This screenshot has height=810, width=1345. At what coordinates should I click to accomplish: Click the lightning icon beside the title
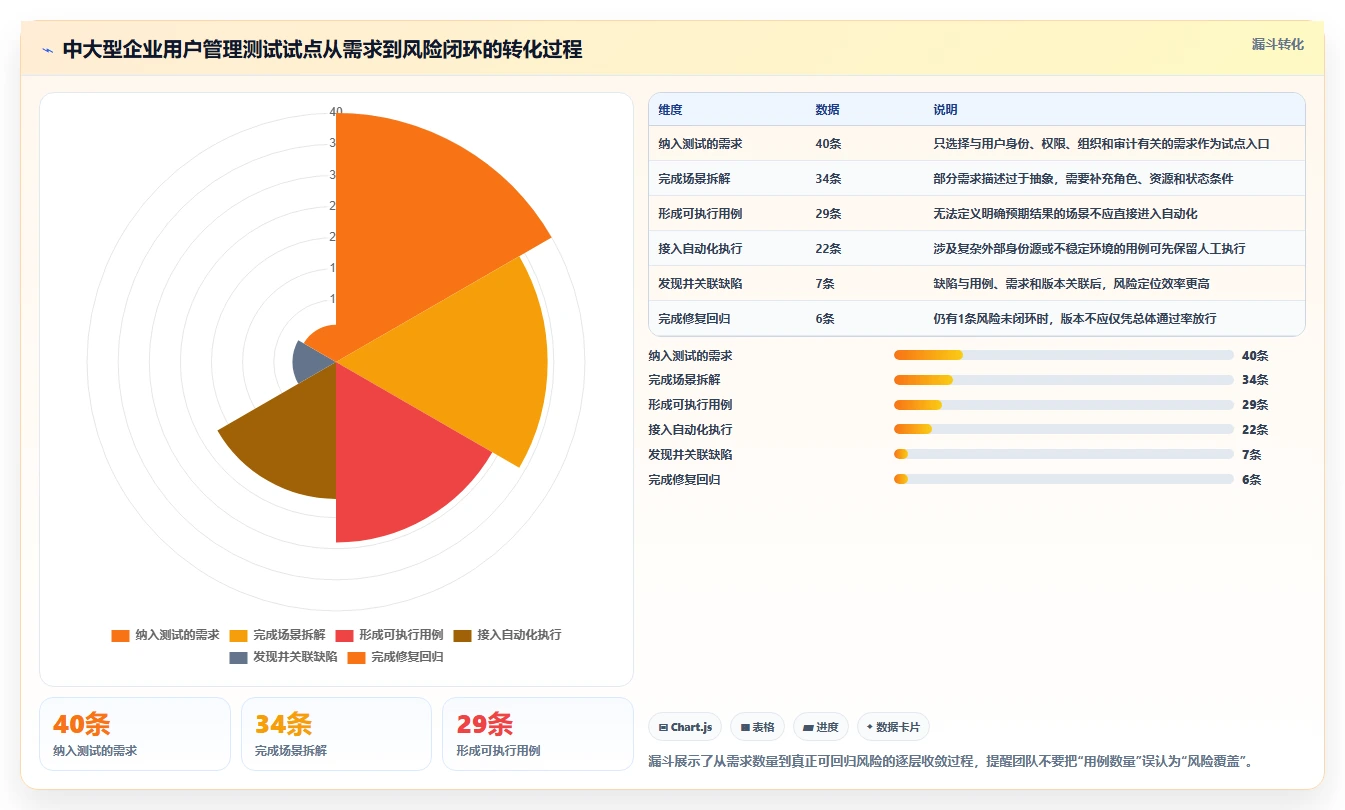(x=47, y=50)
